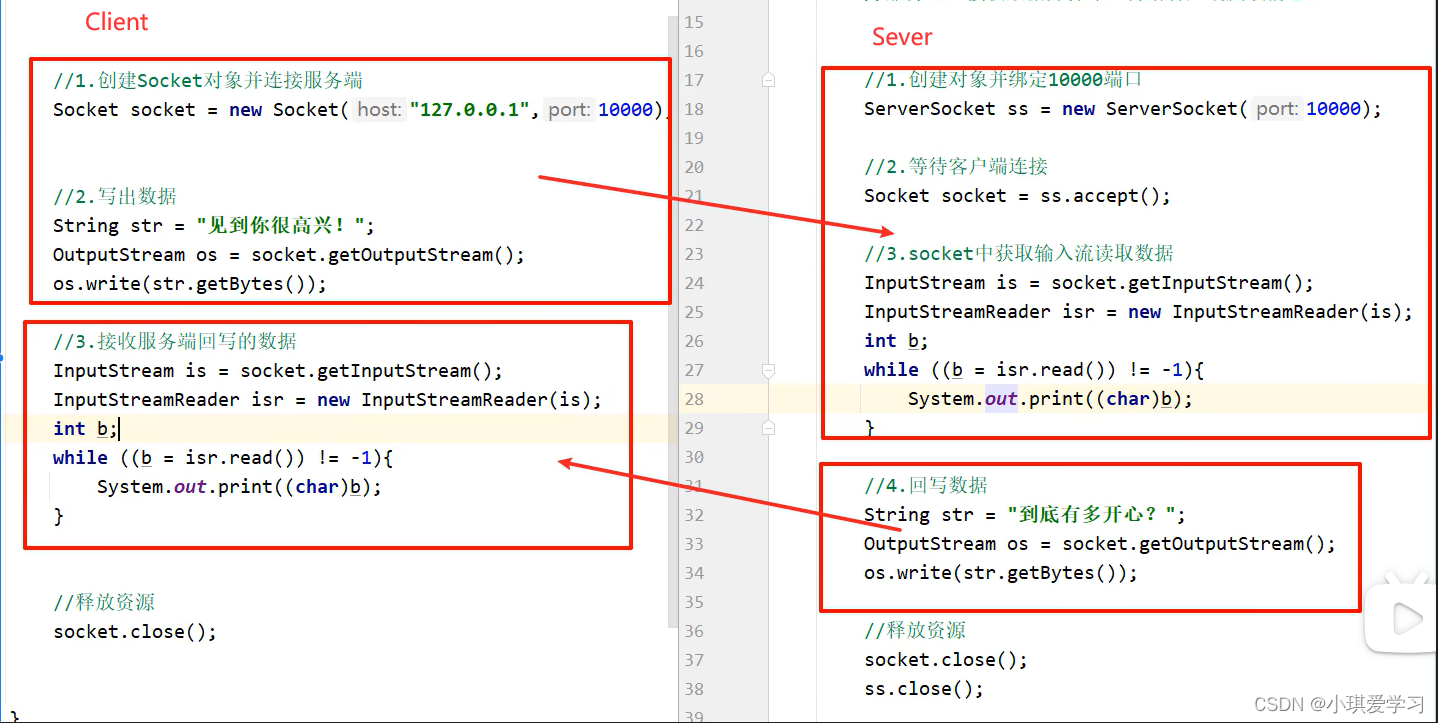This screenshot has width=1438, height=723.
Task: Click the "//释放资源" comment on line 36
Action: (x=915, y=631)
